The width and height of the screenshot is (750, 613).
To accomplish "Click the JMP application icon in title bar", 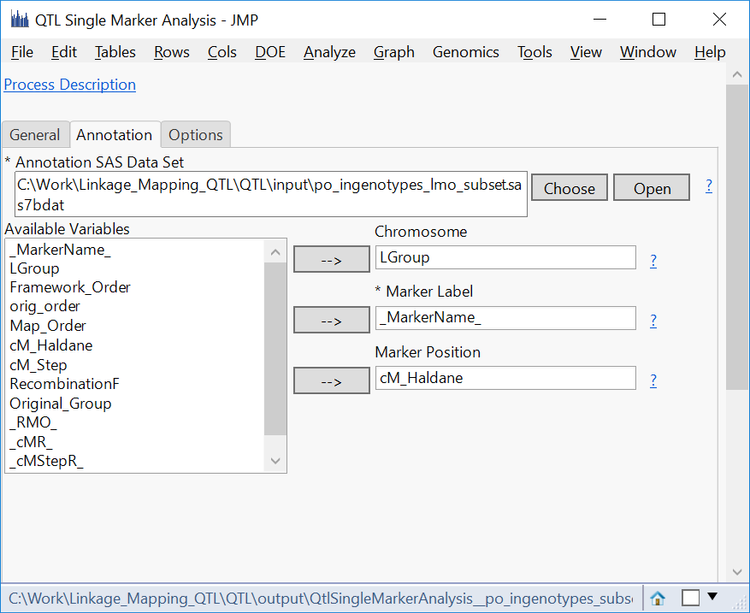I will point(20,20).
